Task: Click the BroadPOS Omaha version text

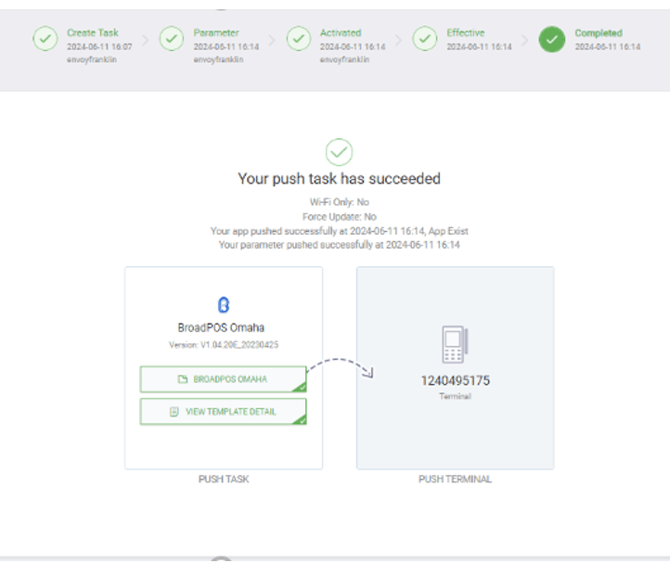Action: (223, 345)
